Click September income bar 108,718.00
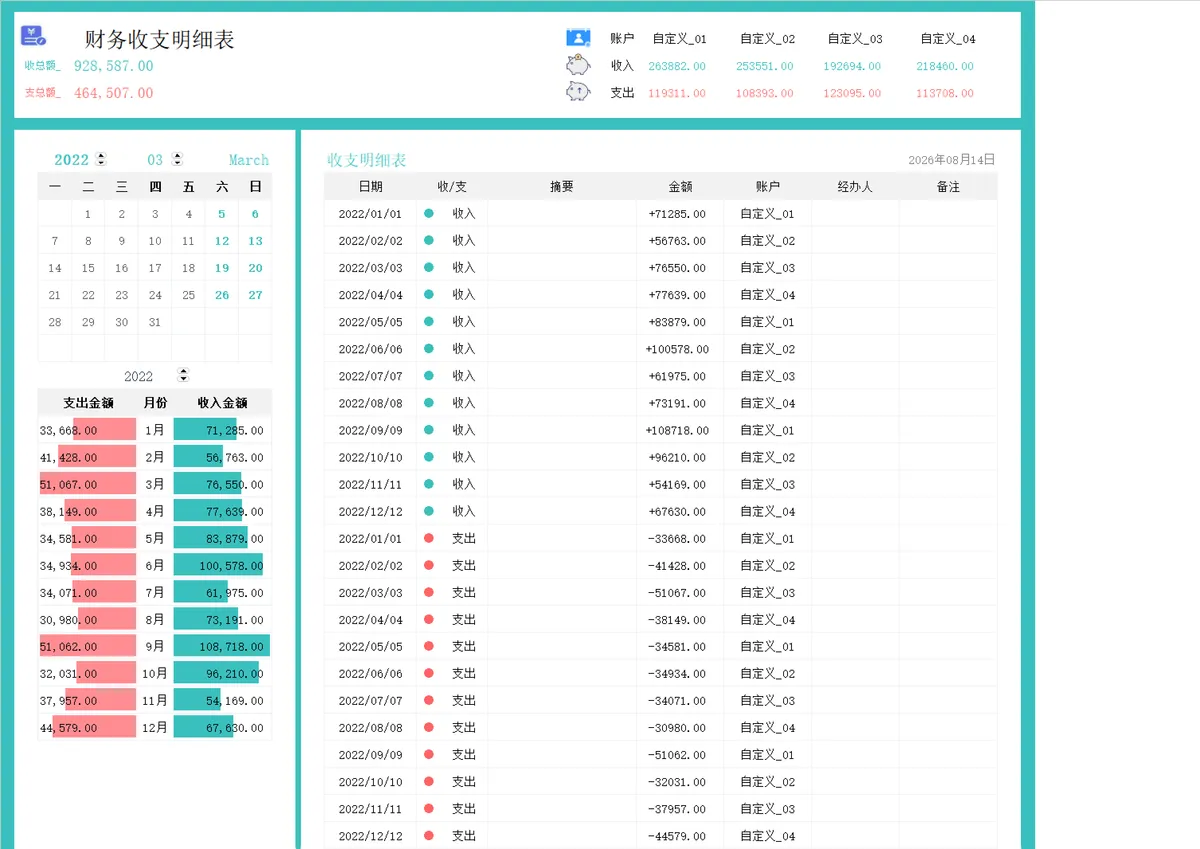 click(x=222, y=646)
